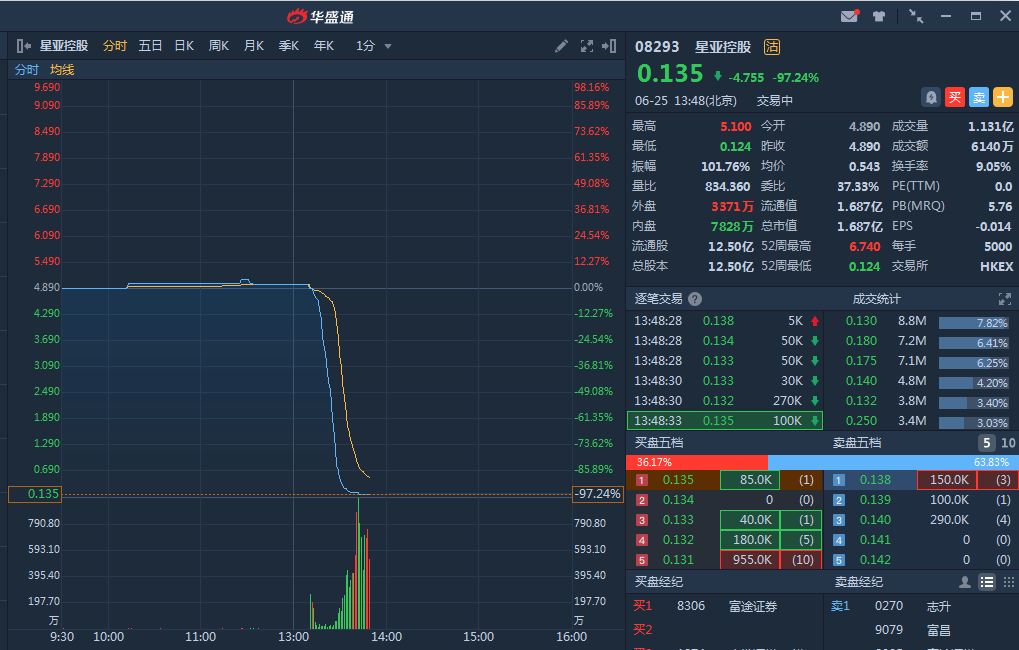Select tick row with 270K volume
This screenshot has width=1019, height=650.
coord(725,400)
